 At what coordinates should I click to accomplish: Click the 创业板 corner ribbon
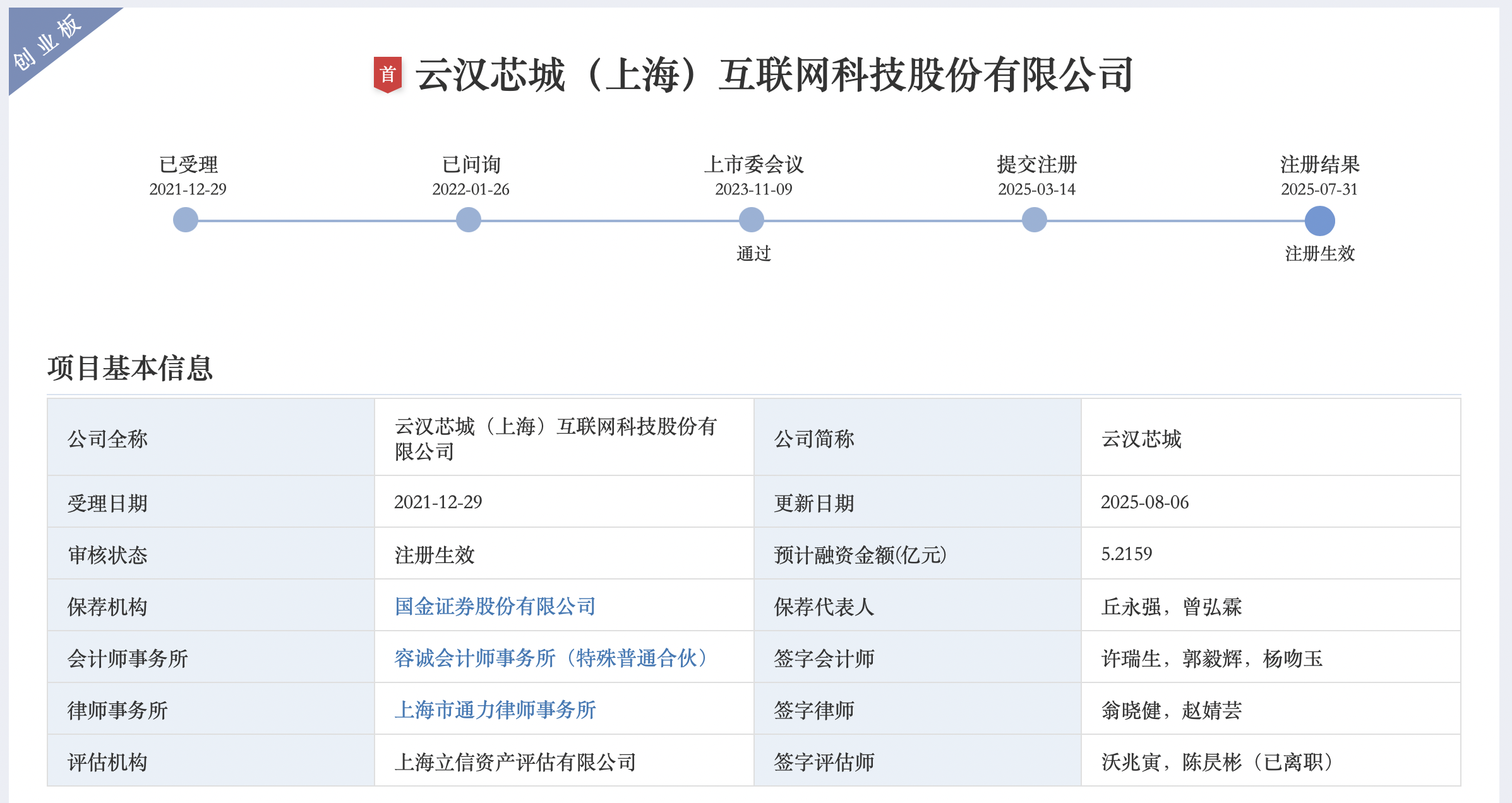click(47, 43)
